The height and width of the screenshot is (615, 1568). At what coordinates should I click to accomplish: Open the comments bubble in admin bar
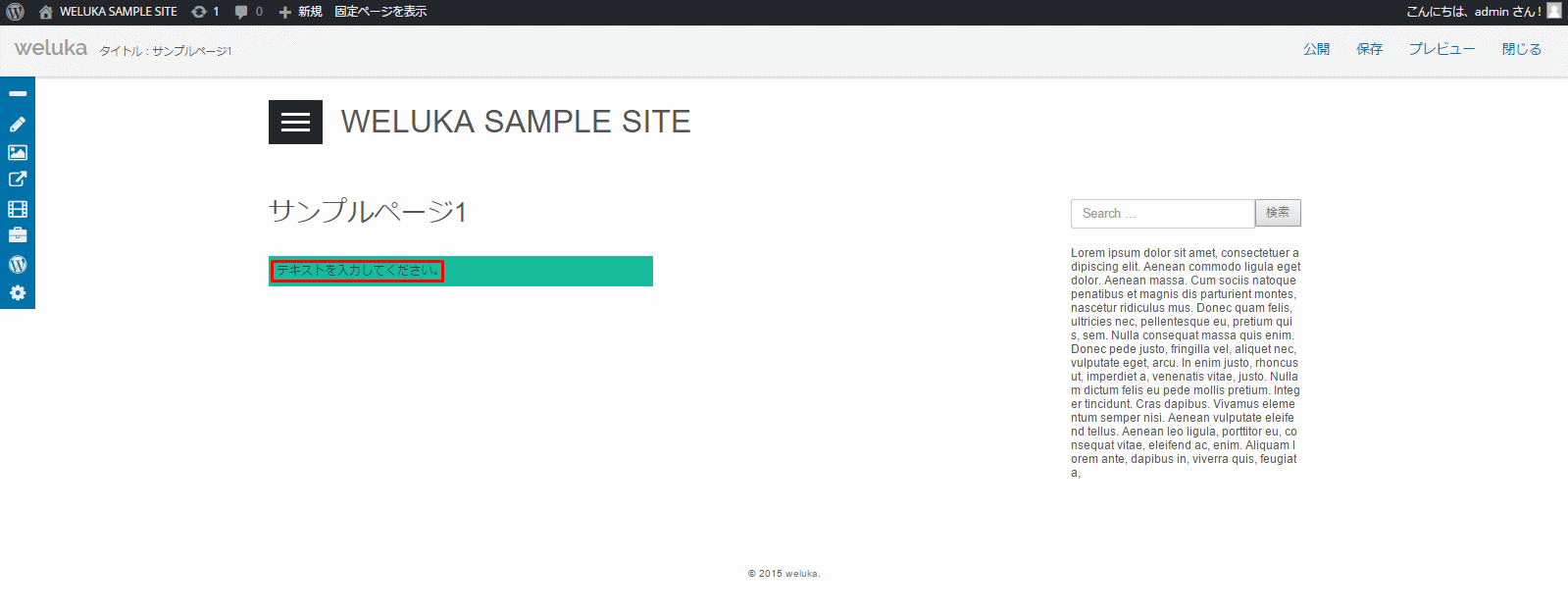point(249,12)
